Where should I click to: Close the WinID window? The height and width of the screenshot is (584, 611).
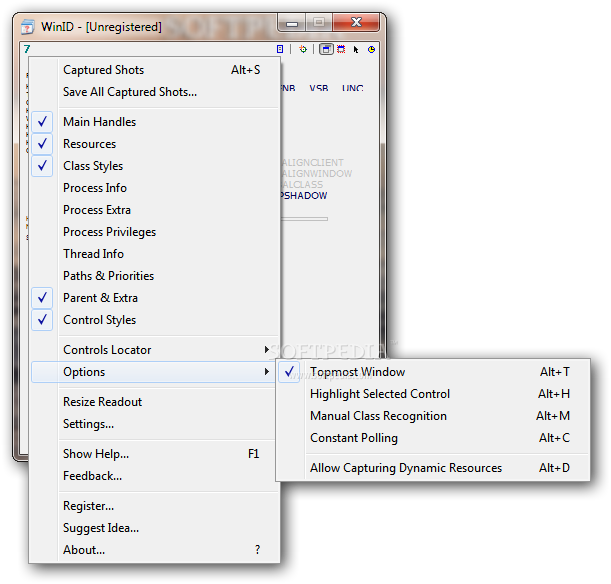(x=356, y=23)
